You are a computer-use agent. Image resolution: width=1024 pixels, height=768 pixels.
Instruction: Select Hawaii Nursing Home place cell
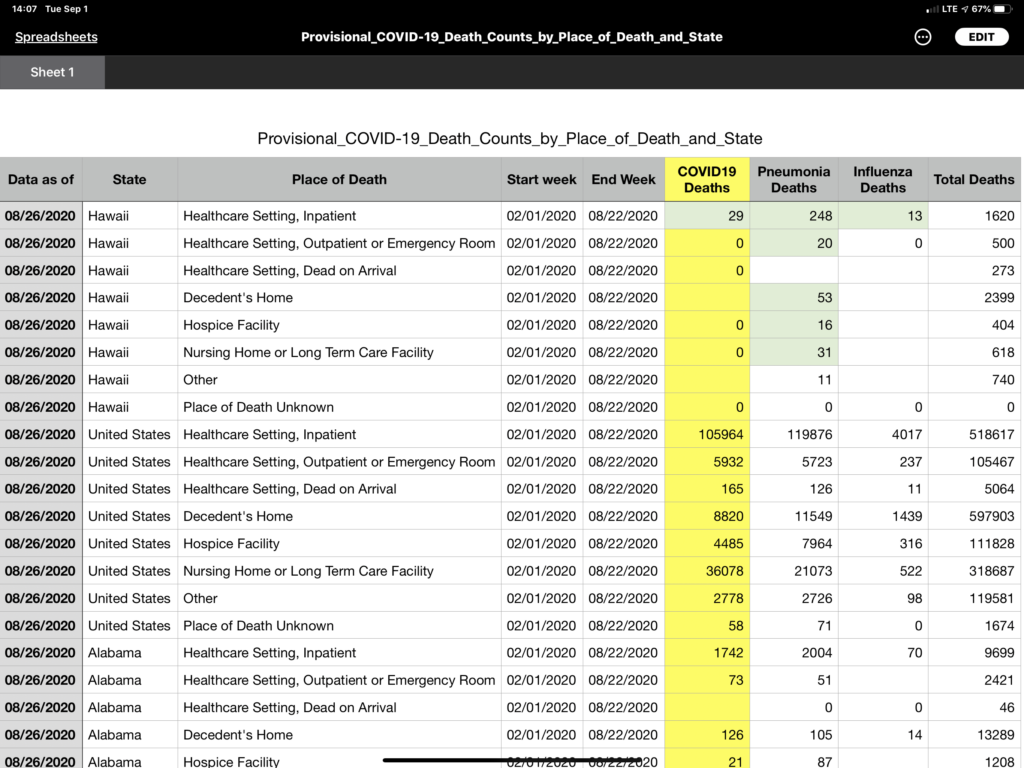click(x=339, y=353)
